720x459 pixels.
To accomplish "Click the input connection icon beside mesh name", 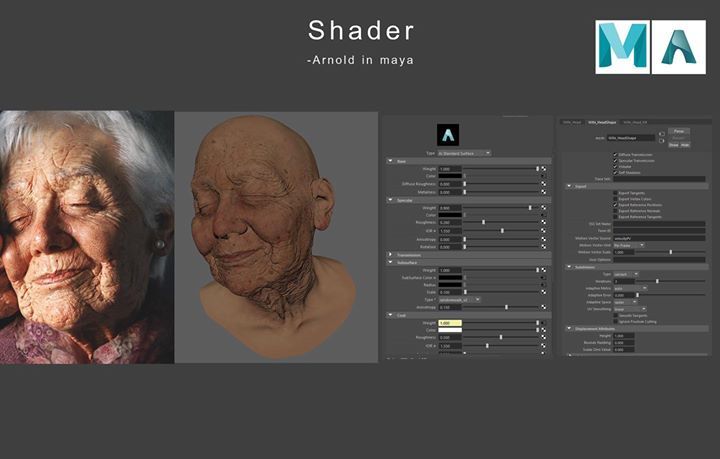I will pyautogui.click(x=662, y=134).
